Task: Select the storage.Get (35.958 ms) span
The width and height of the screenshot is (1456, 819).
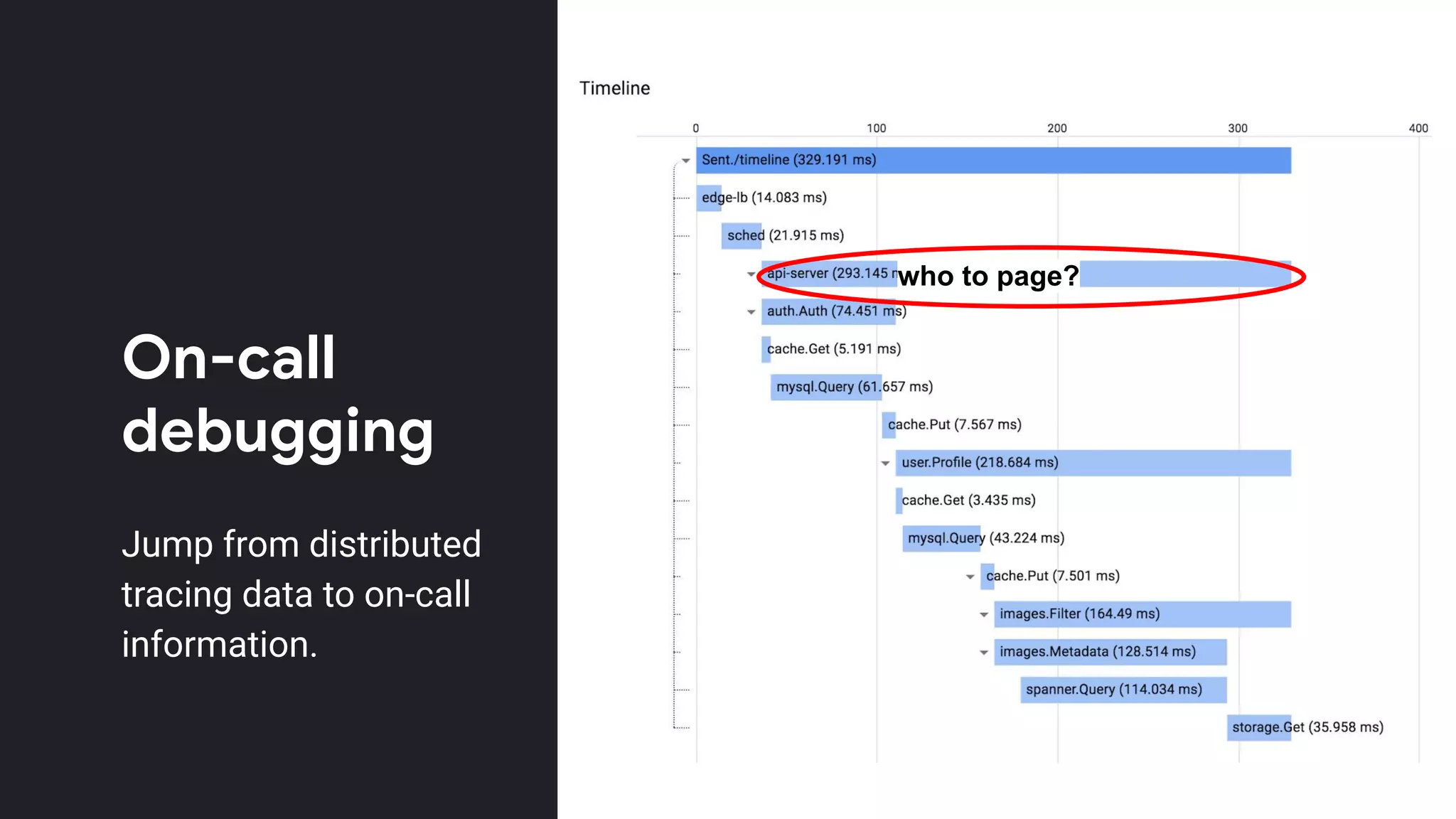Action: tap(1259, 727)
